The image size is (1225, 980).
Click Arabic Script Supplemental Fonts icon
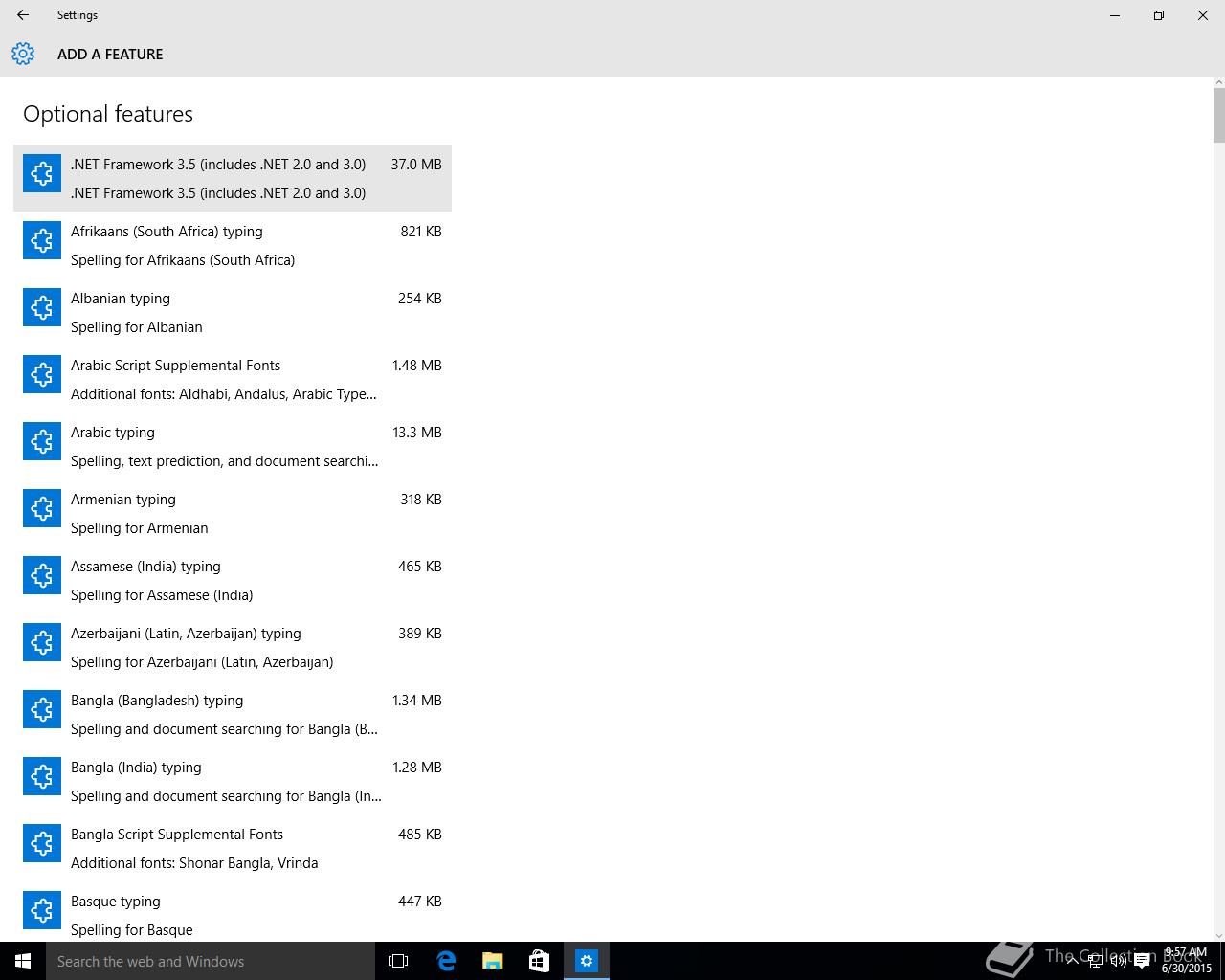[42, 374]
